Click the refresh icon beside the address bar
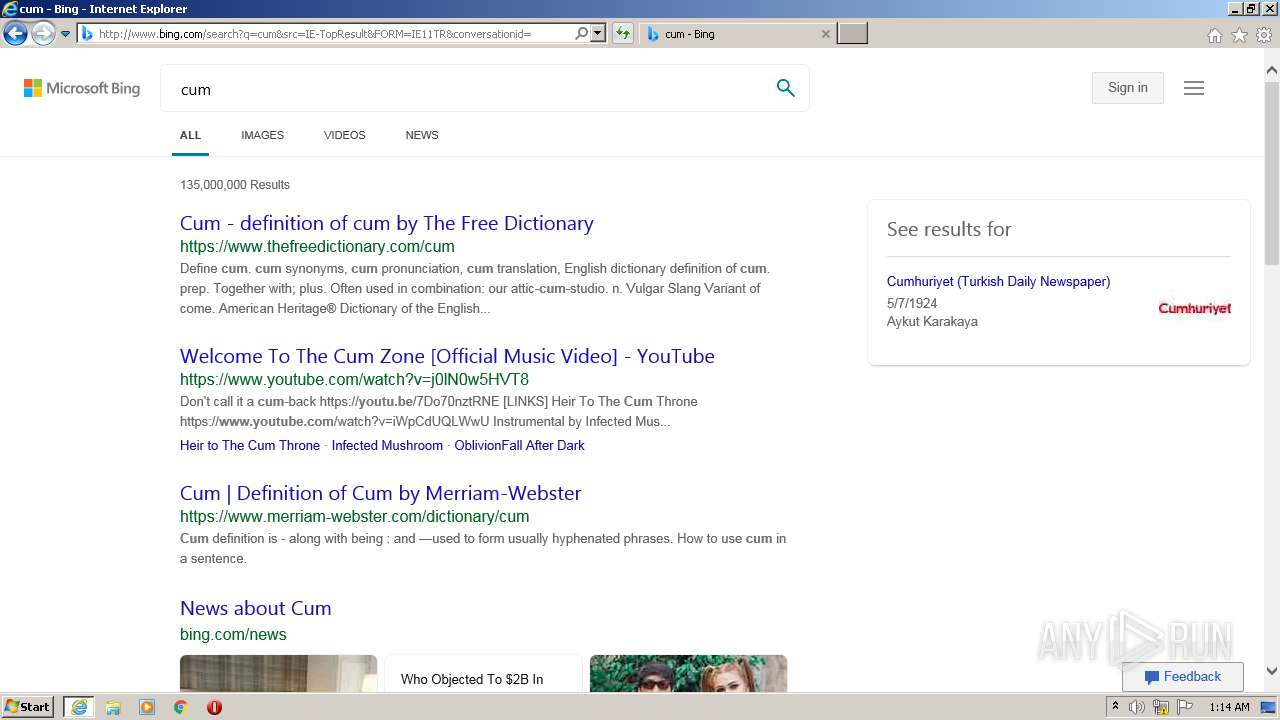The height and width of the screenshot is (720, 1280). [623, 34]
